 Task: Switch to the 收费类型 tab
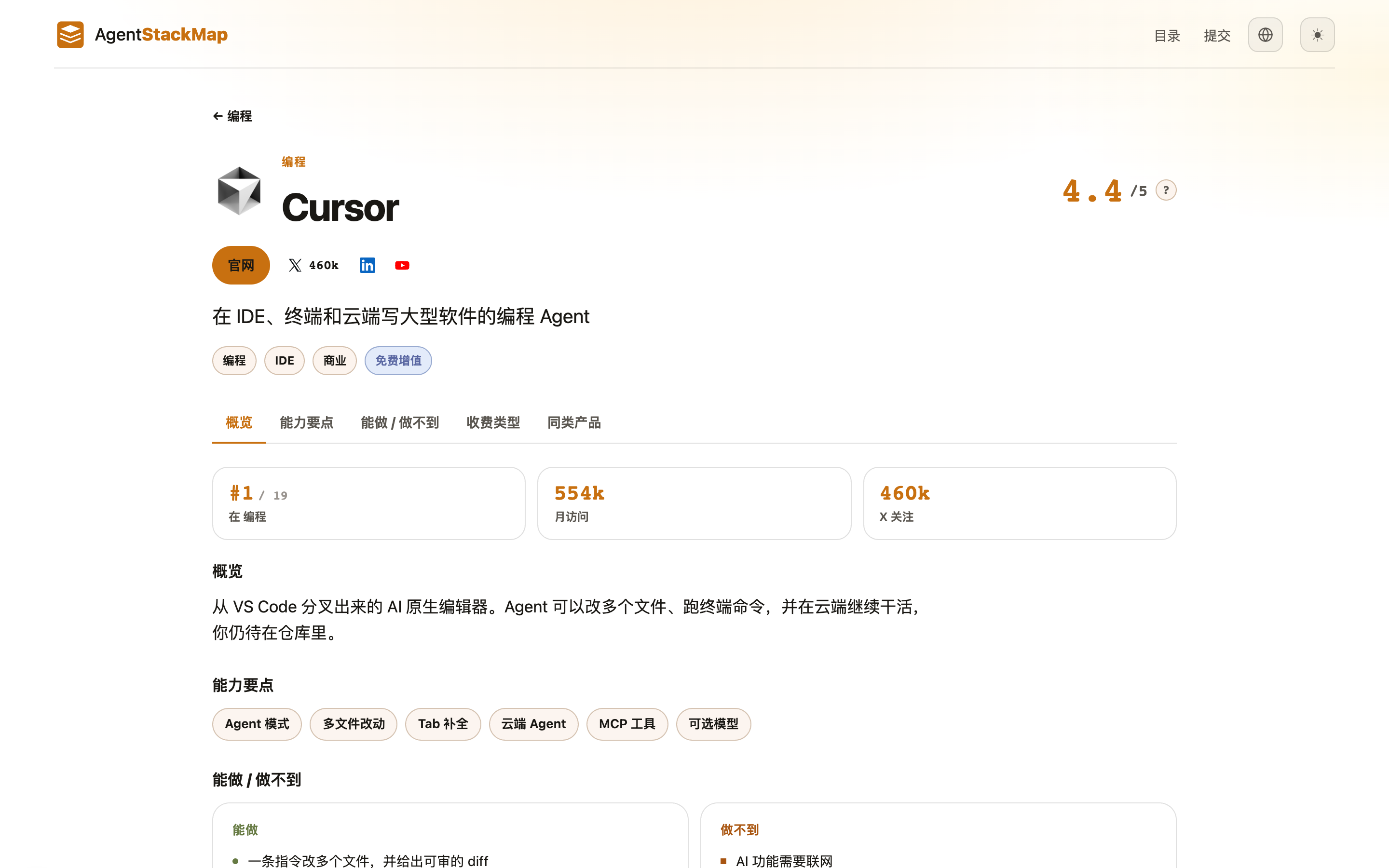click(x=493, y=423)
